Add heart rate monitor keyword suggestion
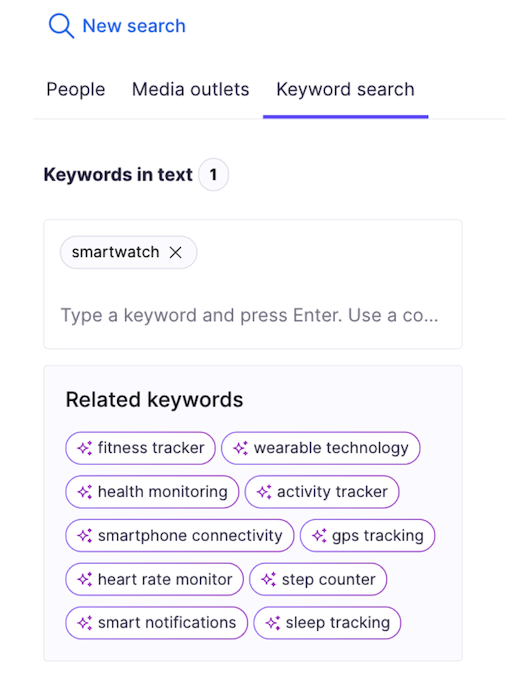Screen dimensions: 515x681 click(x=154, y=579)
